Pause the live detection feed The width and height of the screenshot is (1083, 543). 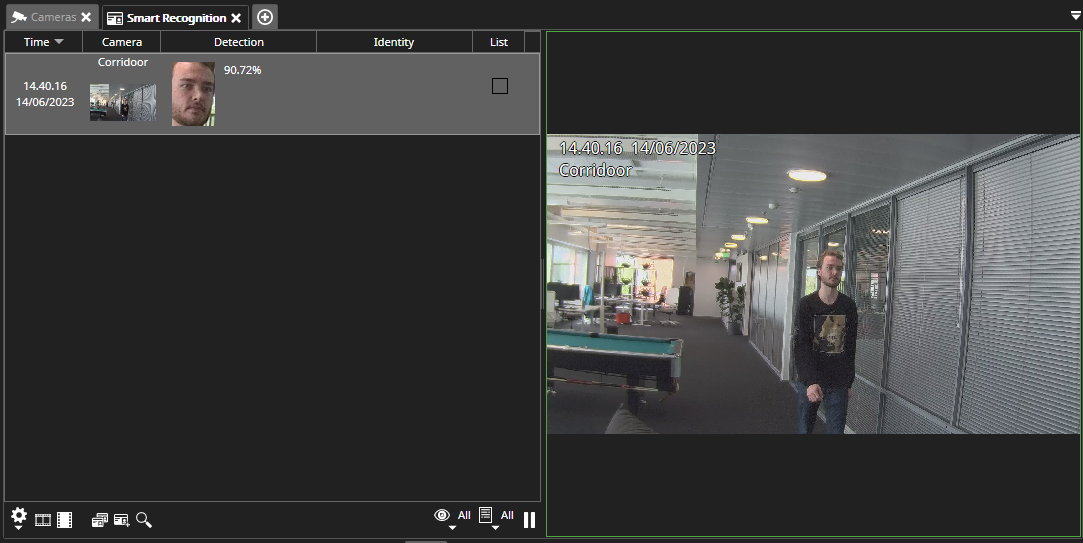pos(530,520)
